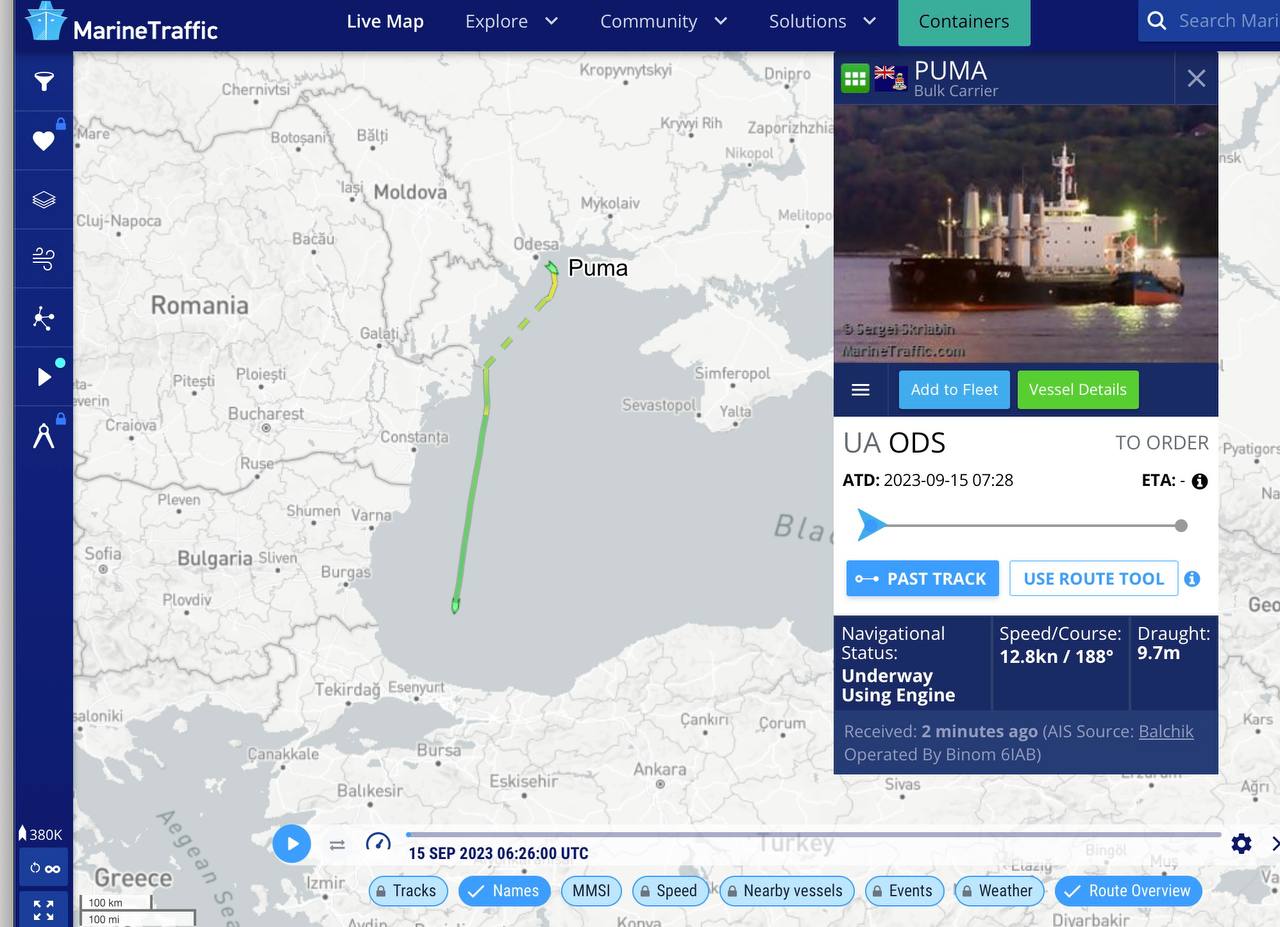1280x927 pixels.
Task: Select the distance measuring compass tool
Action: (x=43, y=436)
